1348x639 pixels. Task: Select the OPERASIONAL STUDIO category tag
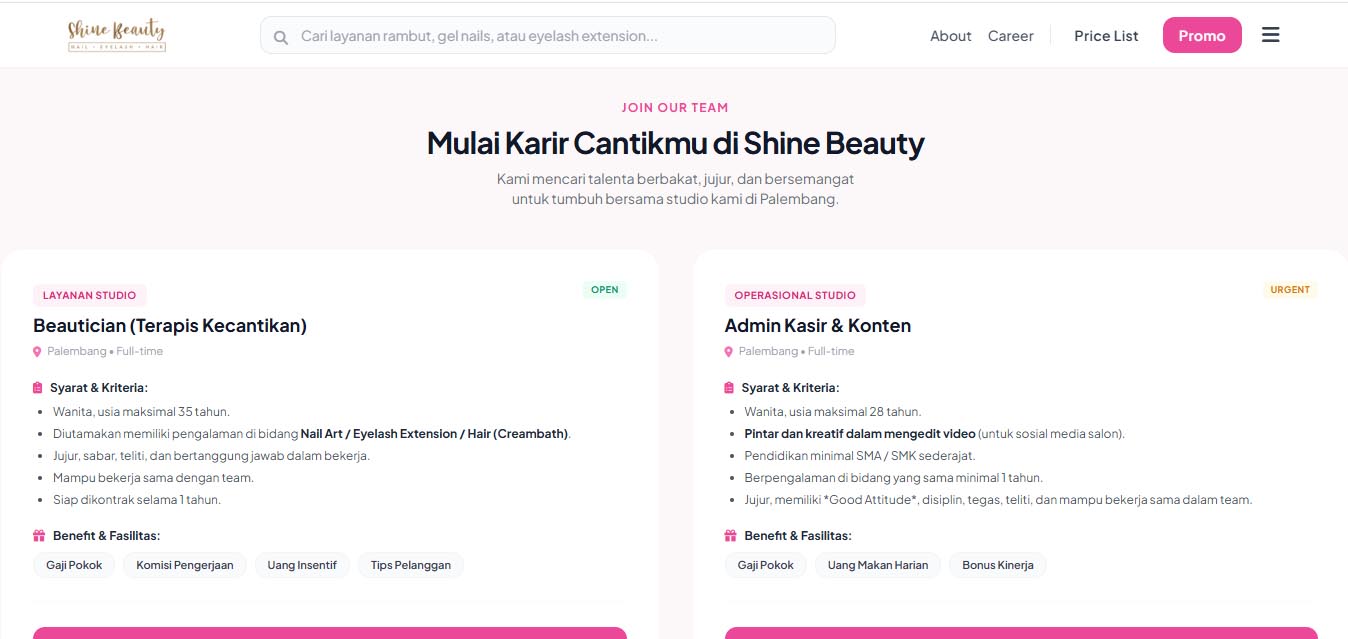[795, 295]
